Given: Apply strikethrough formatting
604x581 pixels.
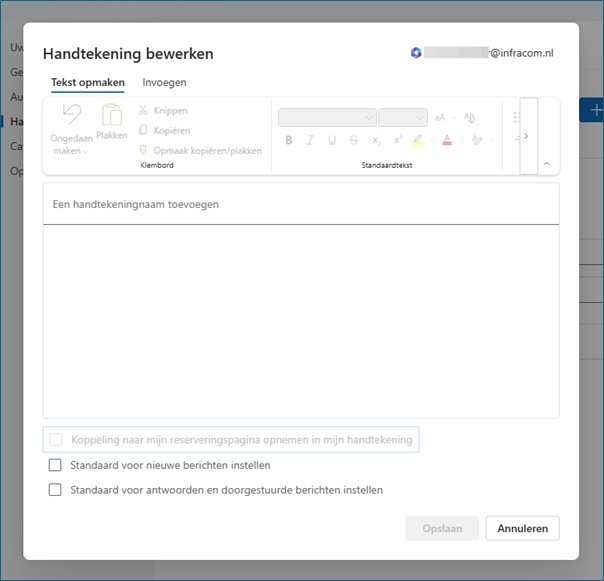Looking at the screenshot, I should click(x=354, y=141).
